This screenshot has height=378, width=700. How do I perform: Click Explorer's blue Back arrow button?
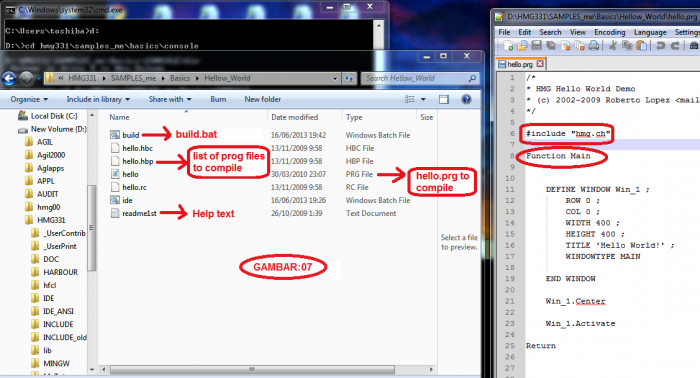coord(9,79)
